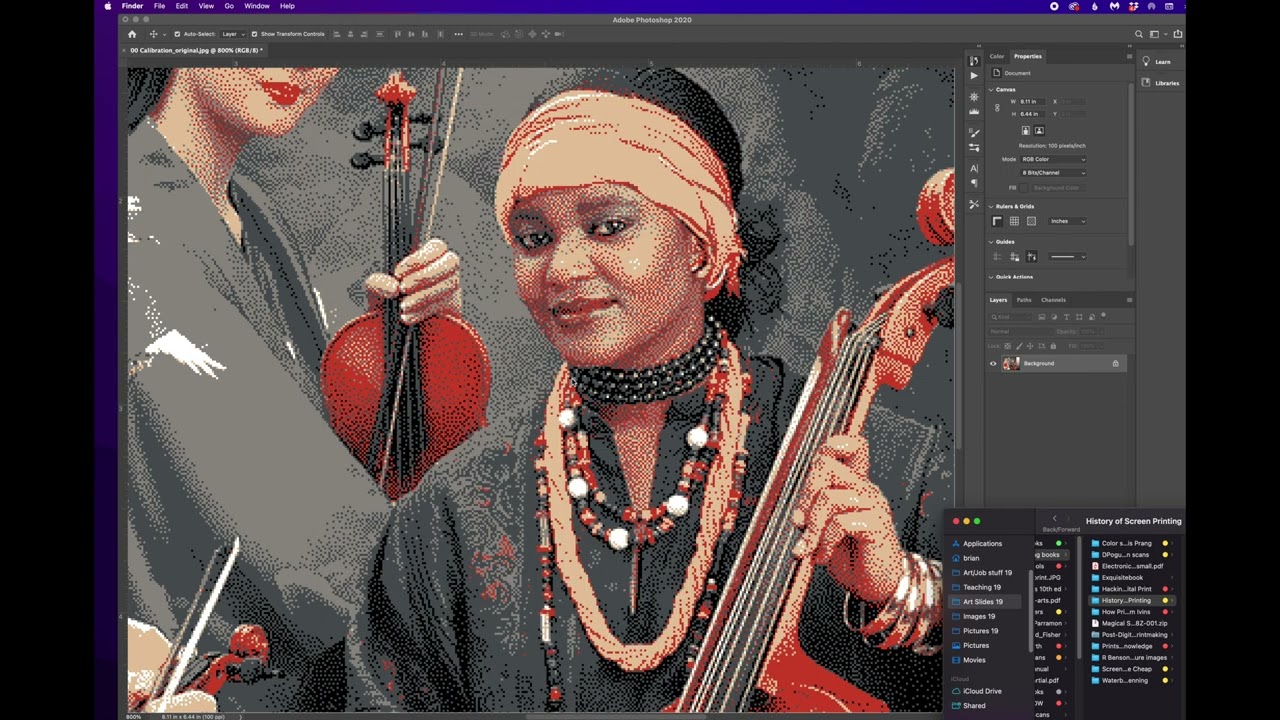Viewport: 1280px width, 720px height.
Task: Click the more align options ellipsis
Action: pos(459,34)
